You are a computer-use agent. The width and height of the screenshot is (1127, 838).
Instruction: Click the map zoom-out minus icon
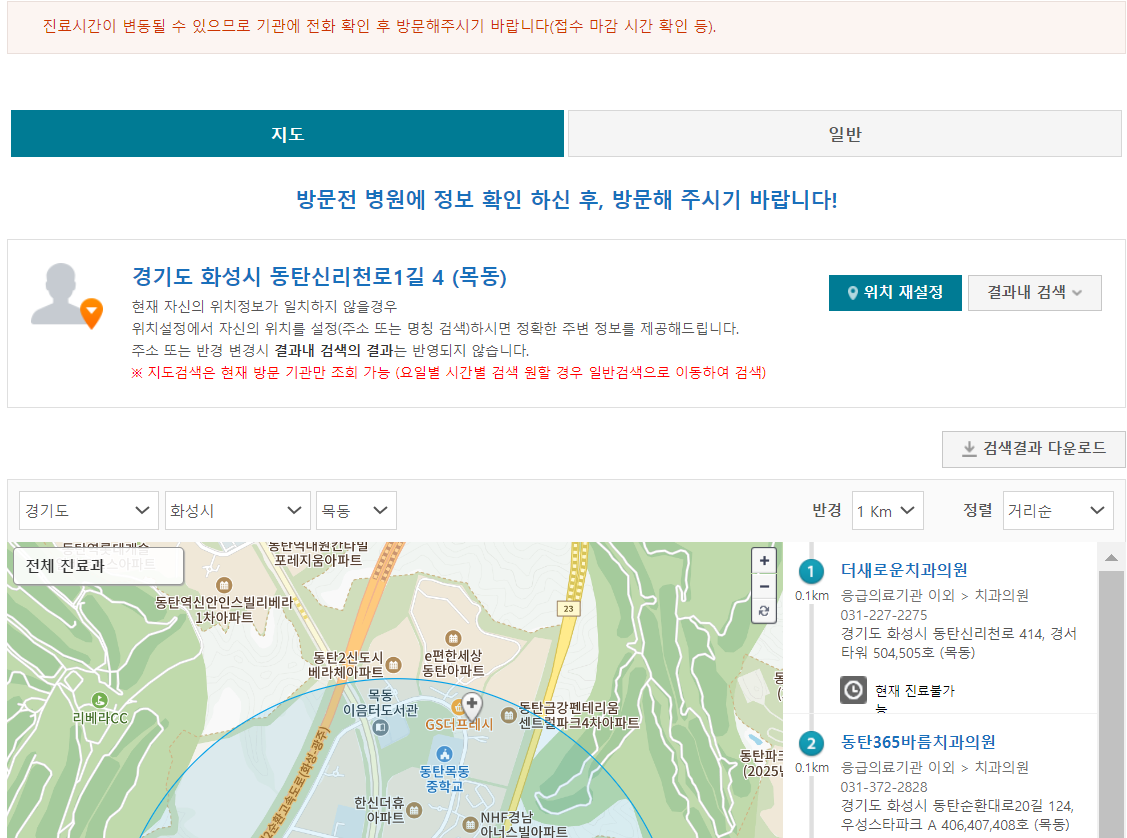click(x=763, y=586)
